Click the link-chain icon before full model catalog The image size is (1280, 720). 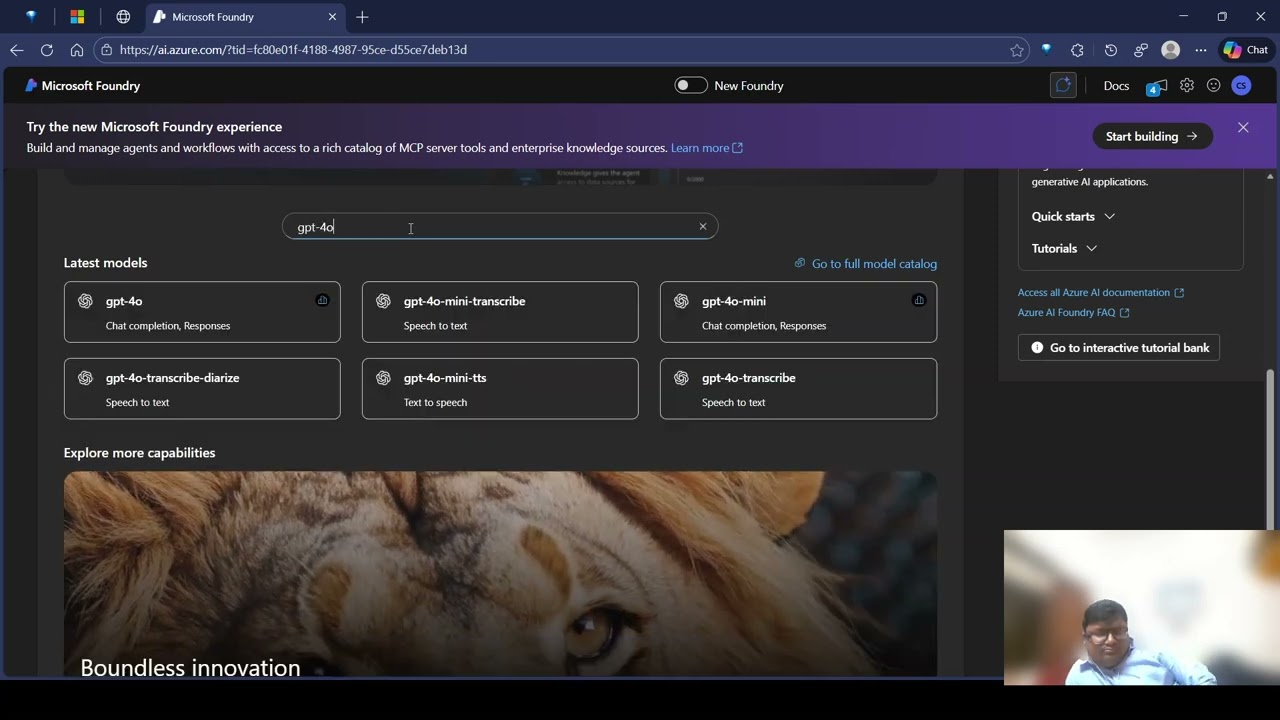(800, 263)
